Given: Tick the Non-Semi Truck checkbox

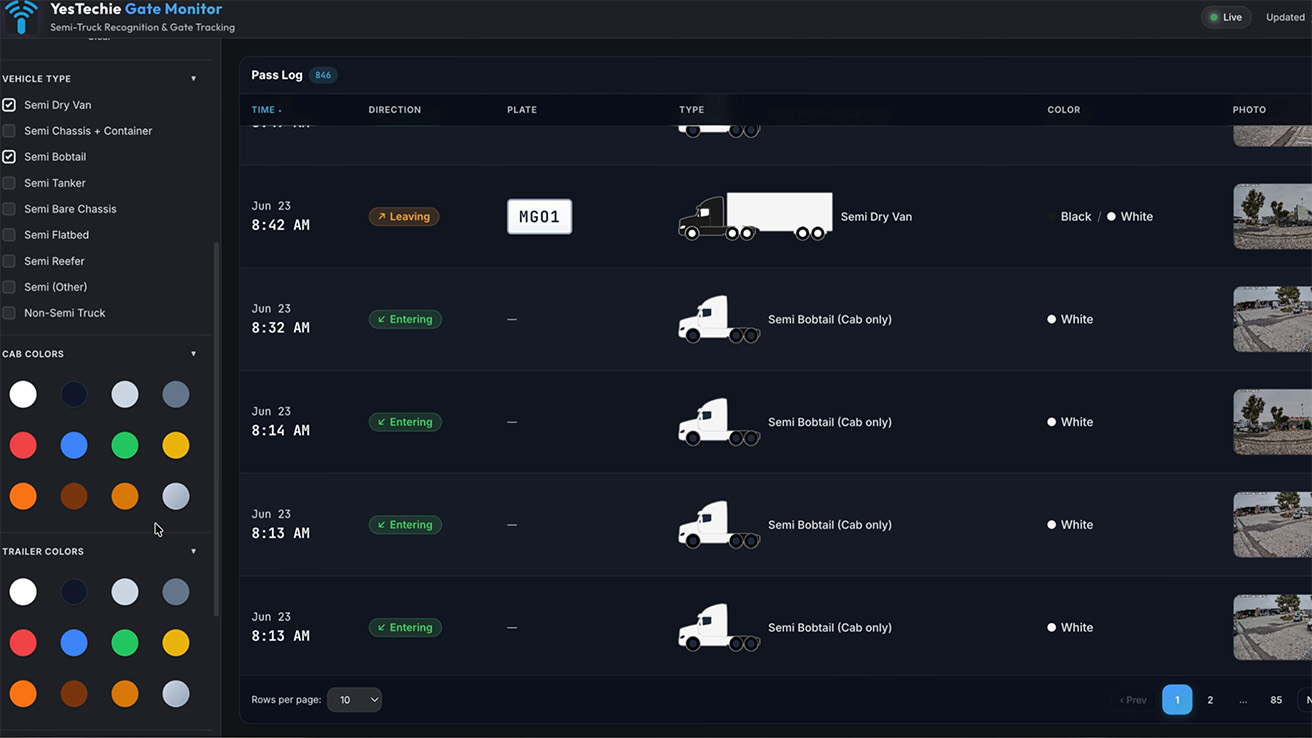Looking at the screenshot, I should click(x=9, y=313).
